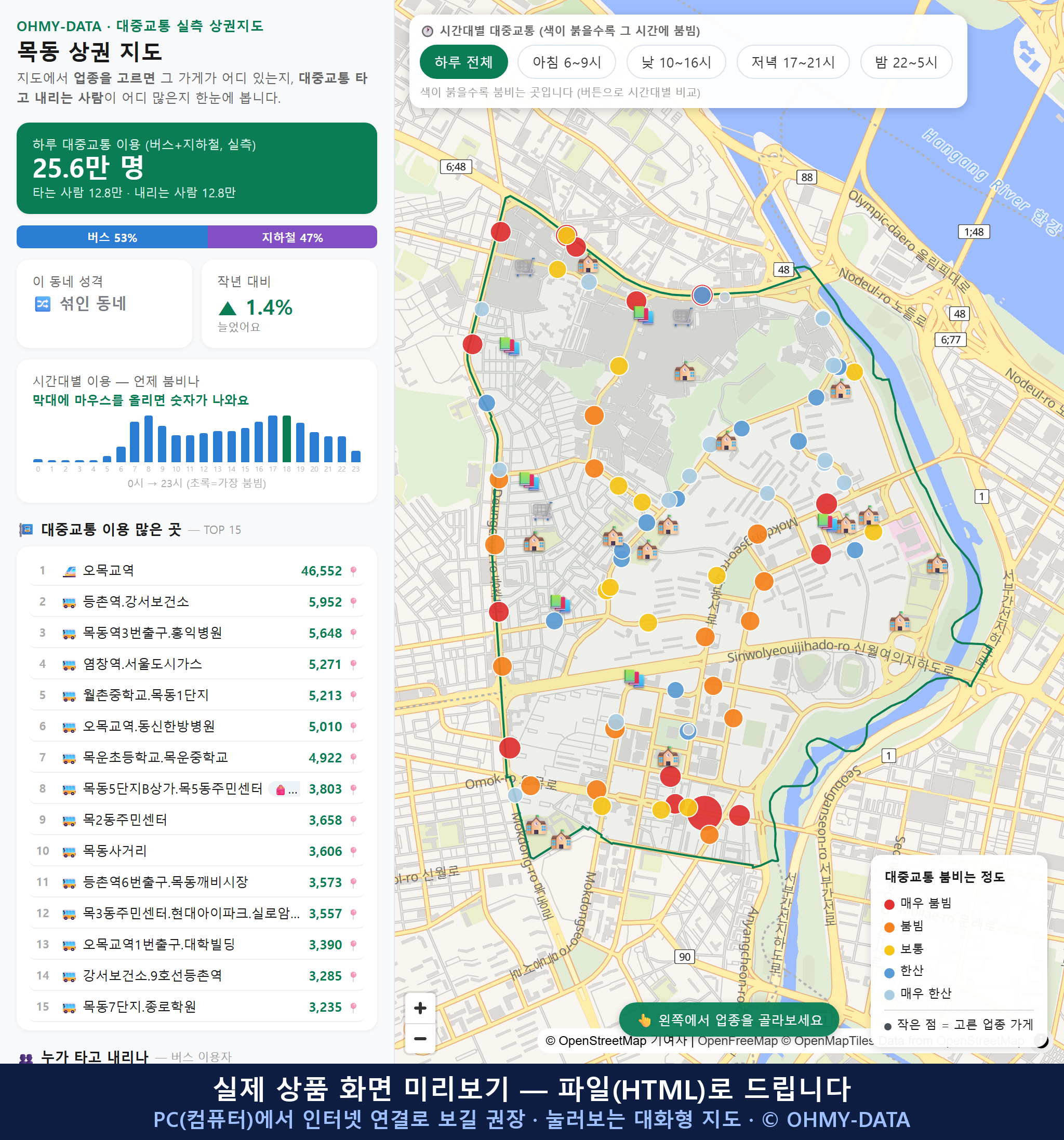This screenshot has height=1140, width=1064.
Task: Click the shuffle icon beside 섞인 동네
Action: [43, 303]
